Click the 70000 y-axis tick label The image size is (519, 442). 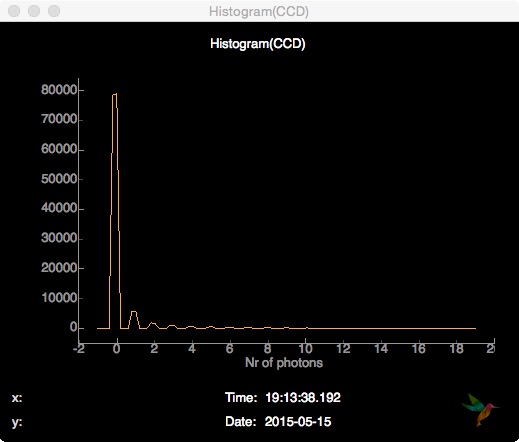point(59,119)
